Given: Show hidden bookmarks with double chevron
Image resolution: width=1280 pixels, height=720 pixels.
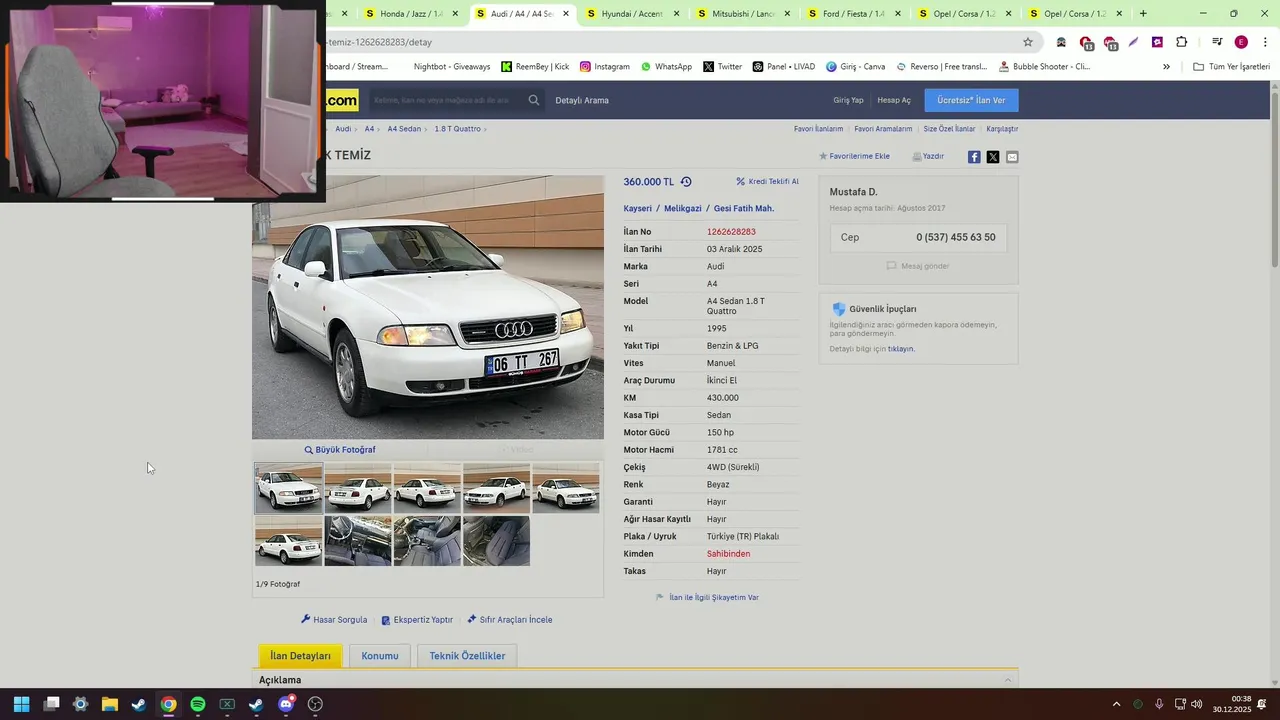Looking at the screenshot, I should pyautogui.click(x=1166, y=67).
